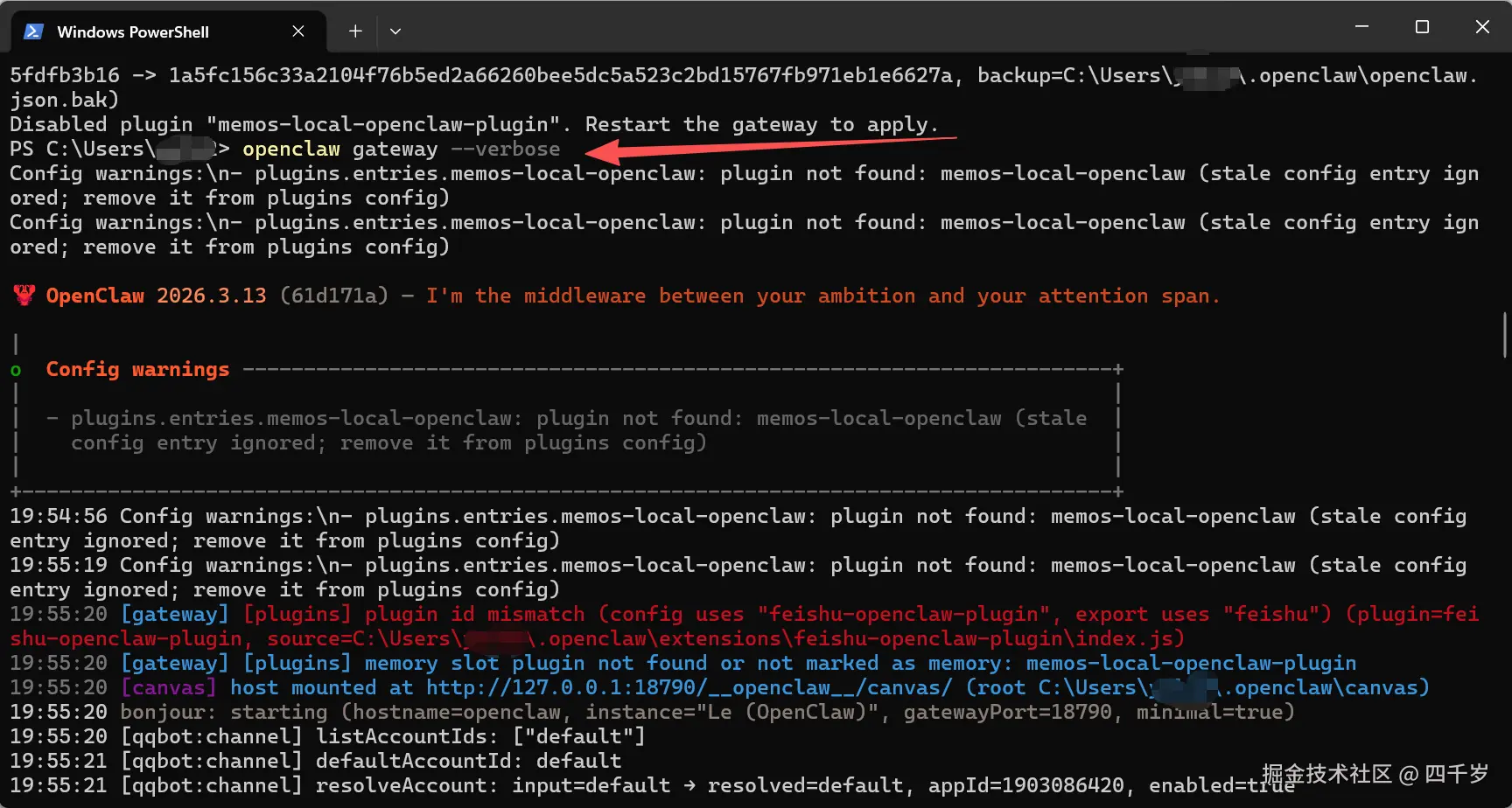Click the commit hash '(61d171a)'
The height and width of the screenshot is (808, 1512).
(x=334, y=296)
